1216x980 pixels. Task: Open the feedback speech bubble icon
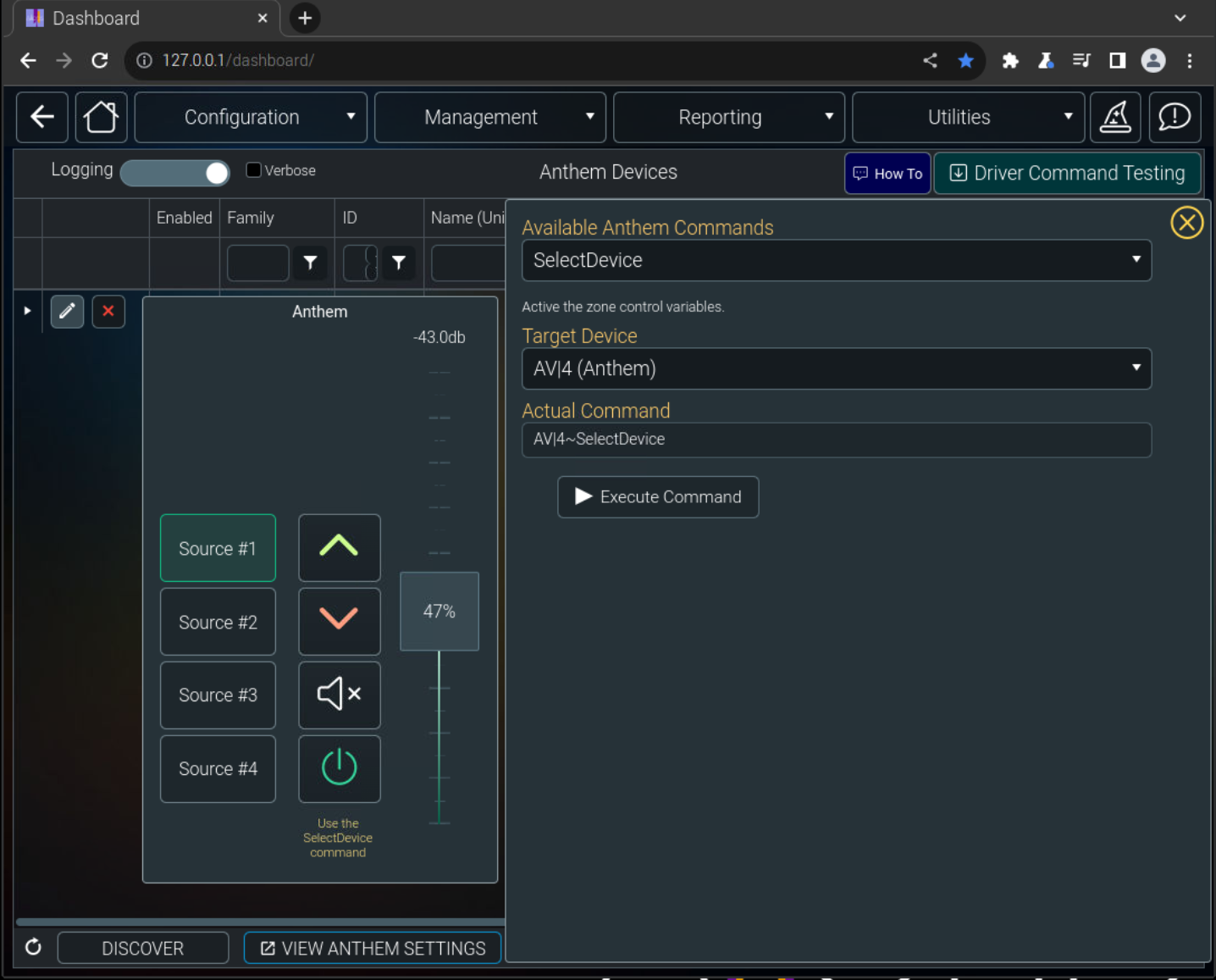point(1175,117)
